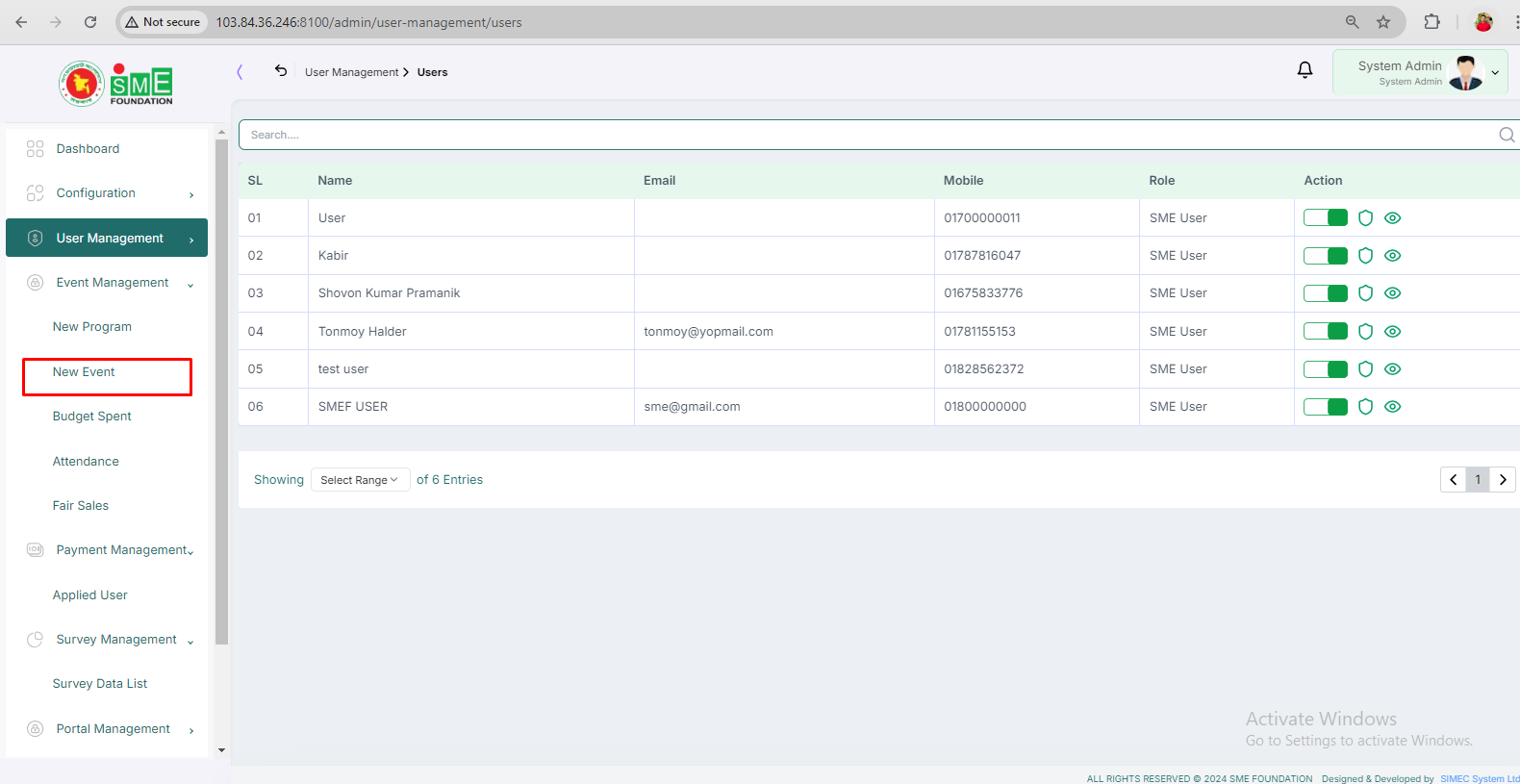Select page 1 pagination button
Screen dimensions: 1520x784
click(1478, 479)
